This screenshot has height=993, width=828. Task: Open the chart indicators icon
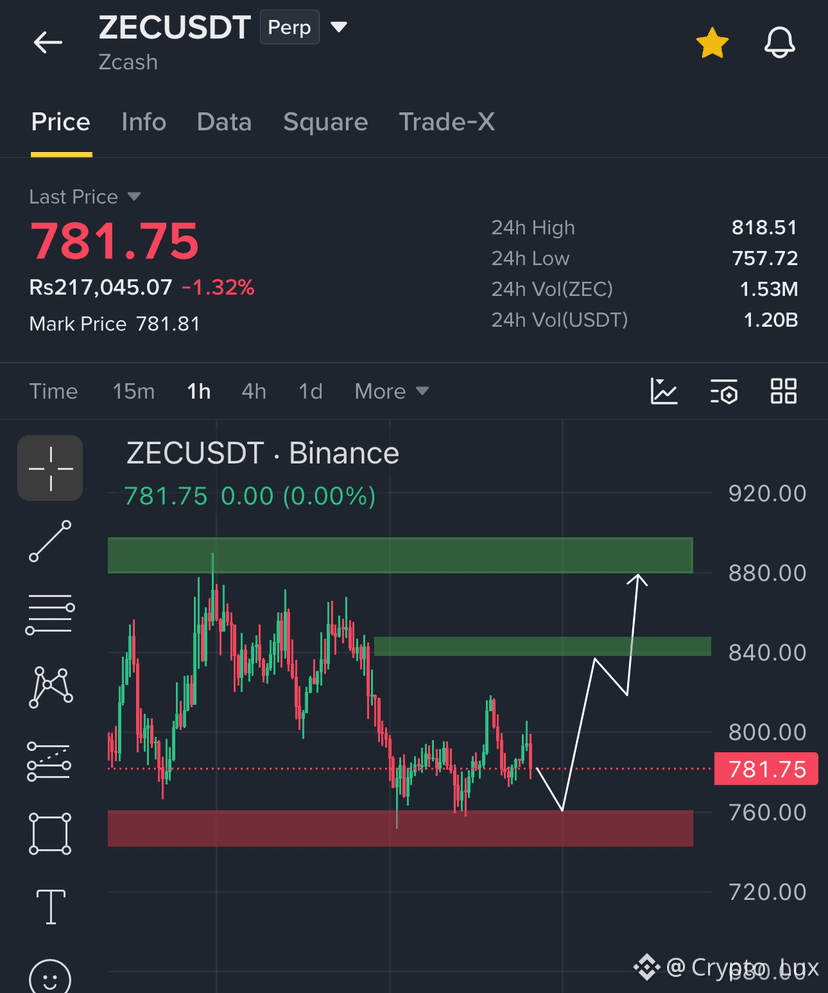coord(664,391)
